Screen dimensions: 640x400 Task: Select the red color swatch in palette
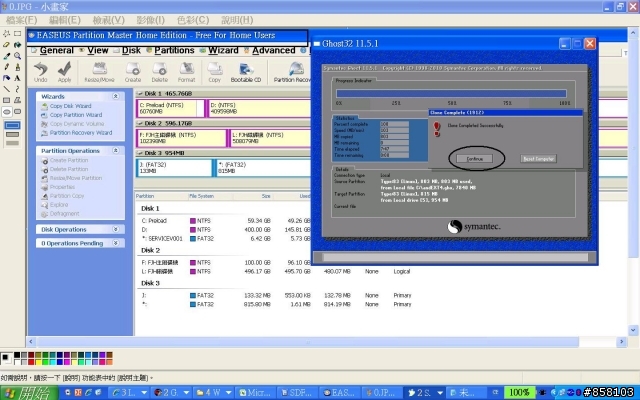click(31, 362)
